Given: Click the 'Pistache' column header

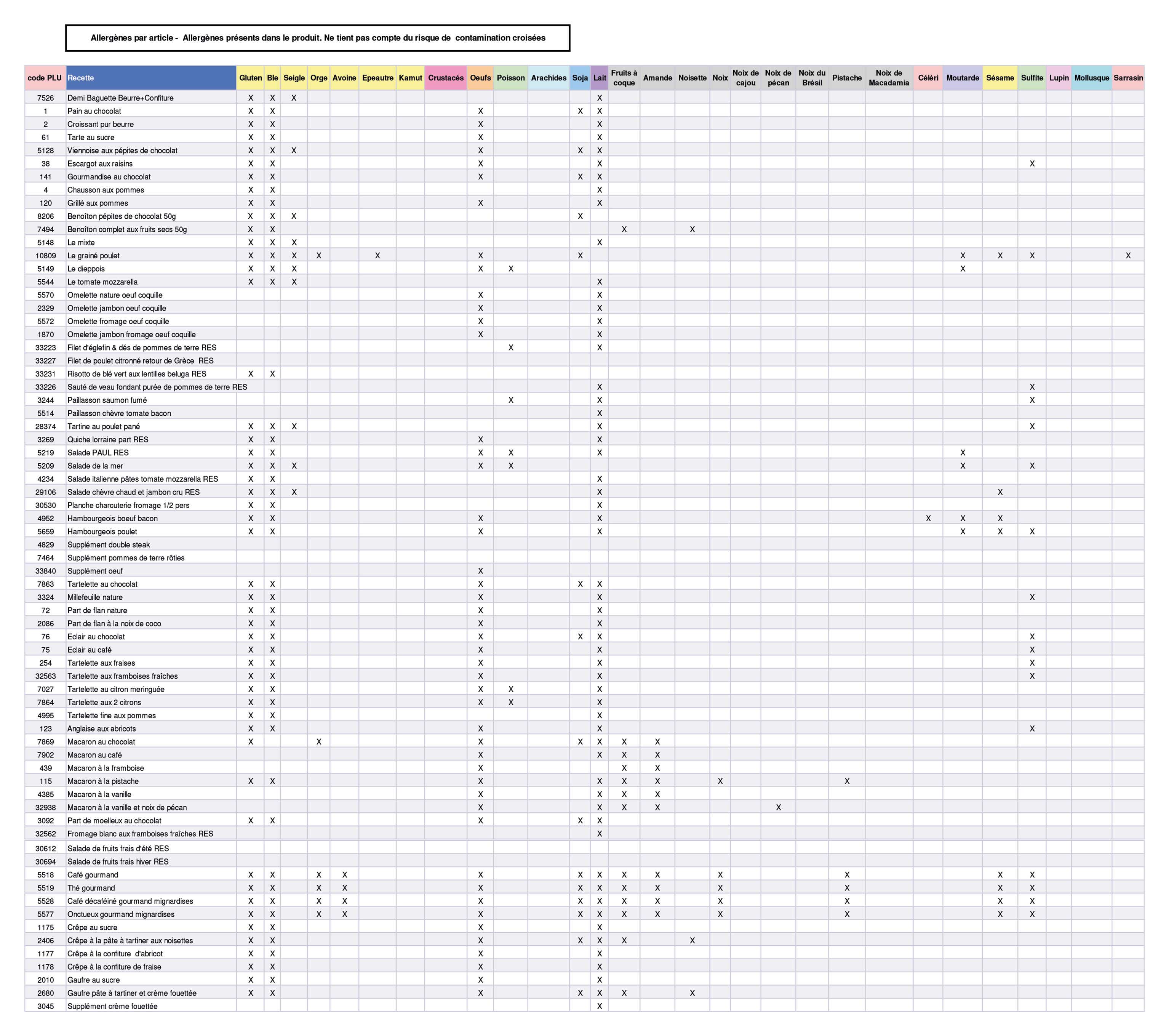Looking at the screenshot, I should [847, 78].
